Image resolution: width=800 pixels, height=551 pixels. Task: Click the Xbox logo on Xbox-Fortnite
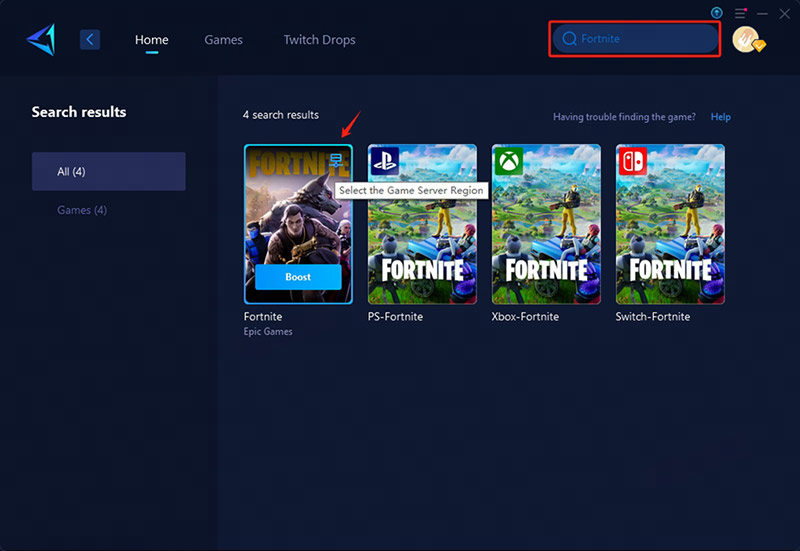pos(508,161)
